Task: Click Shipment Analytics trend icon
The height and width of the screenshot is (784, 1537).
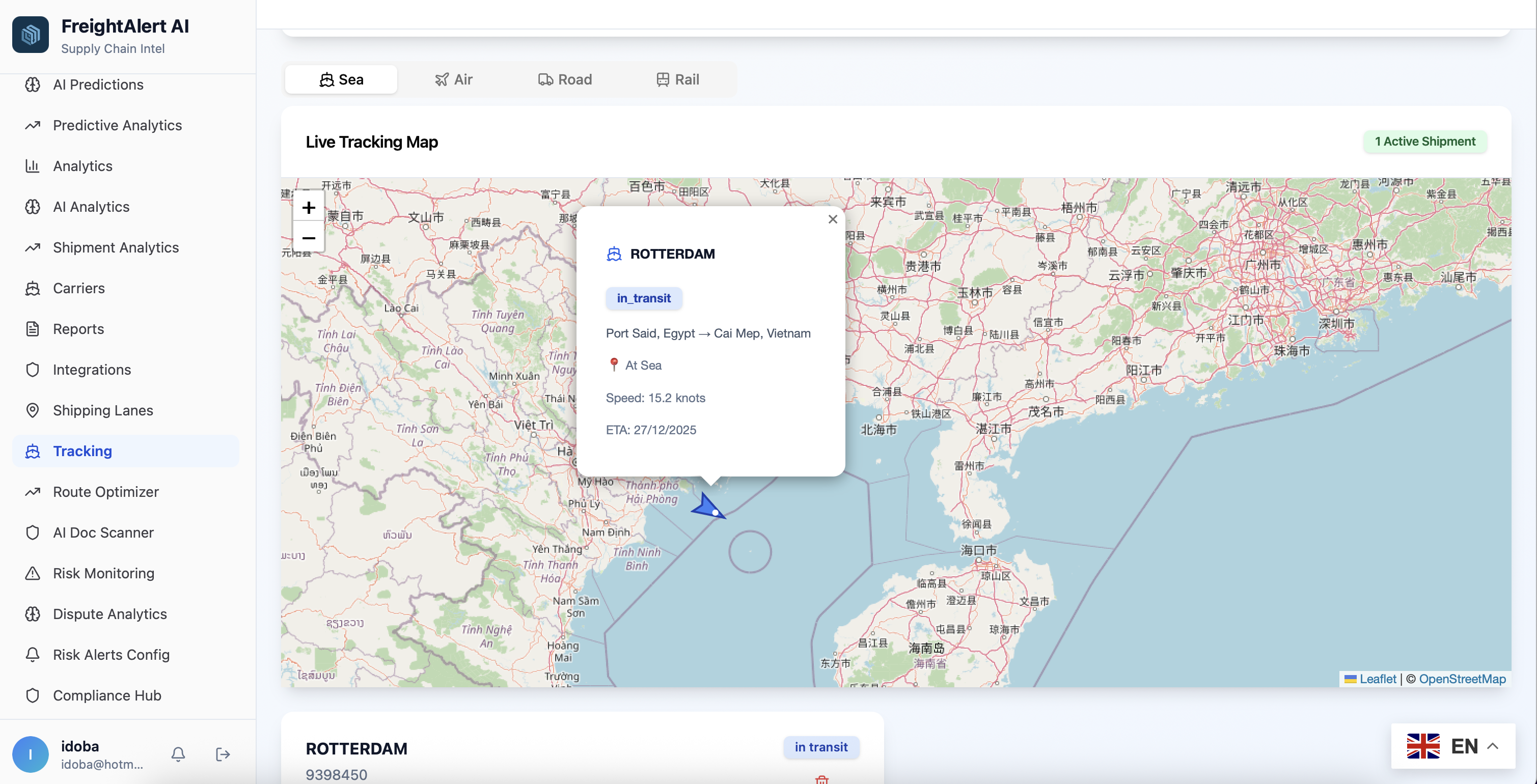Action: coord(33,247)
